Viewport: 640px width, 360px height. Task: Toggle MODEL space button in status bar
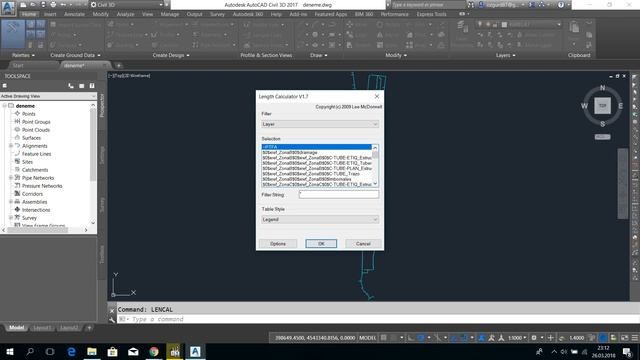(x=367, y=338)
